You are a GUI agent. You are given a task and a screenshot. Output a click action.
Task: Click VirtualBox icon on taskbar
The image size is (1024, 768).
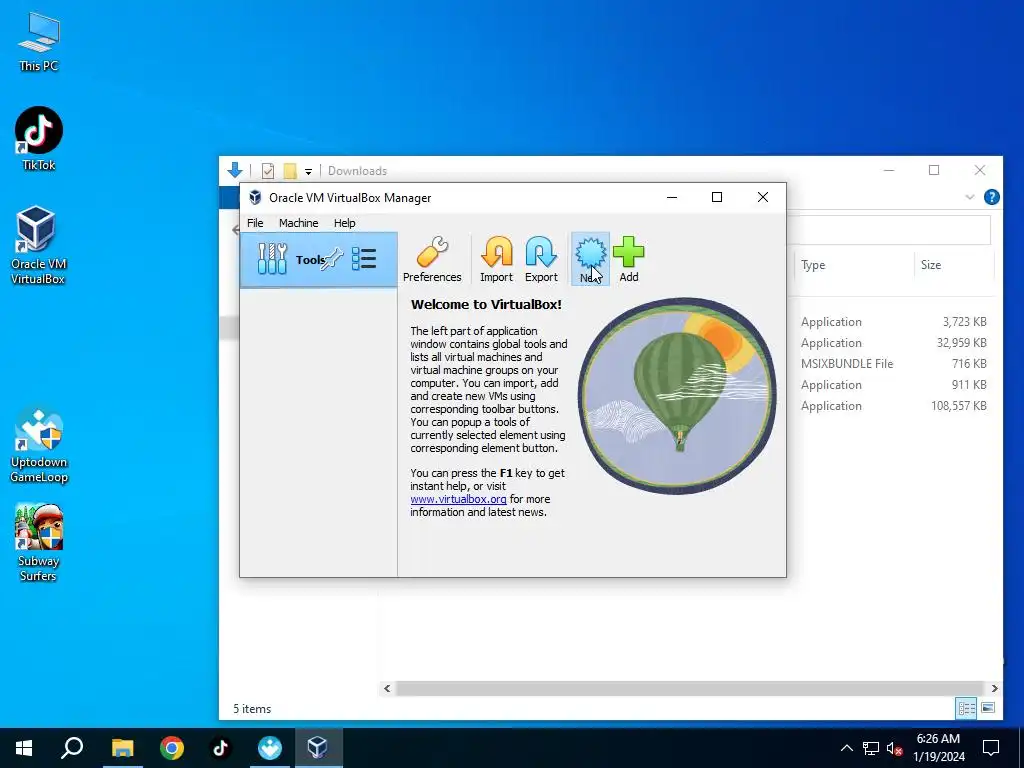pos(318,748)
